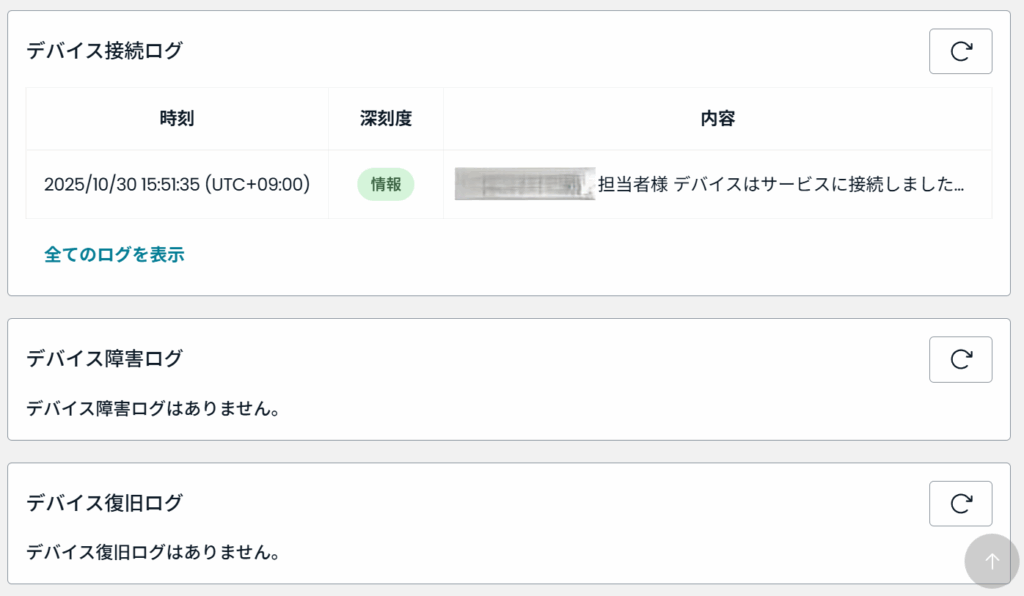Refresh the デバイス接続ログ section
The height and width of the screenshot is (596, 1024).
(960, 51)
